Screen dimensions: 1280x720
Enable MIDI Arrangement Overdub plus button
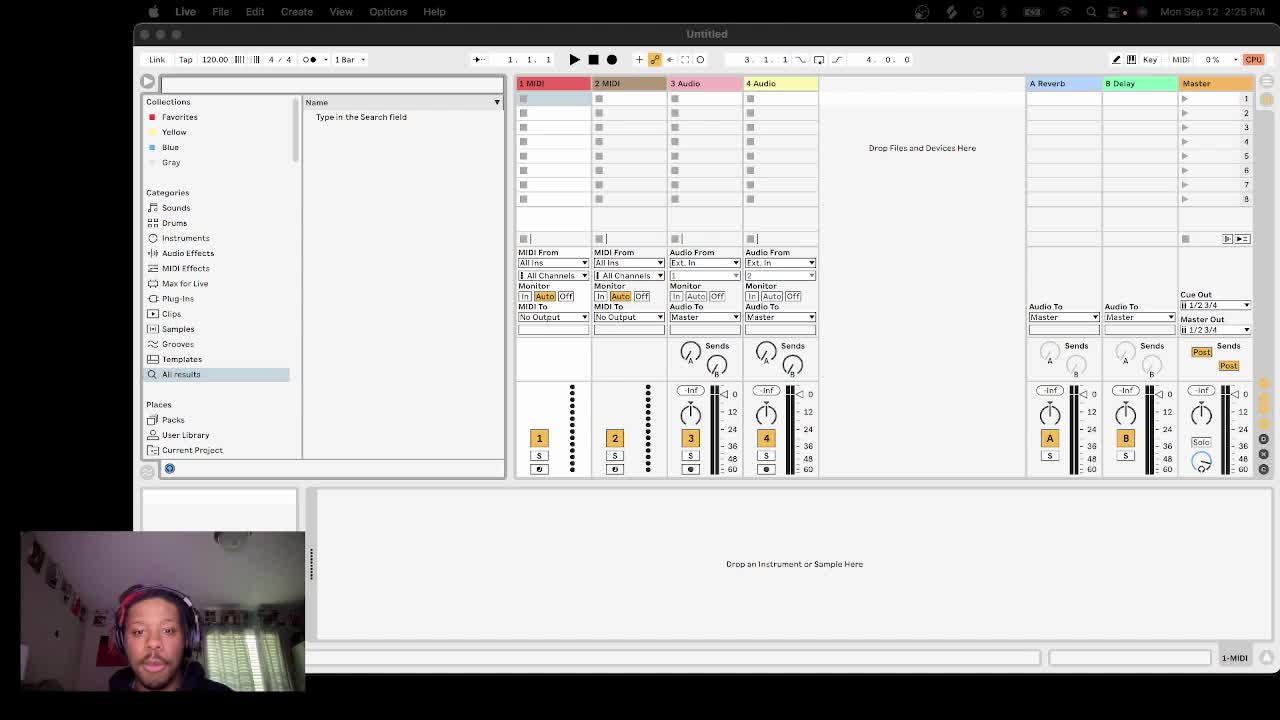[x=639, y=59]
